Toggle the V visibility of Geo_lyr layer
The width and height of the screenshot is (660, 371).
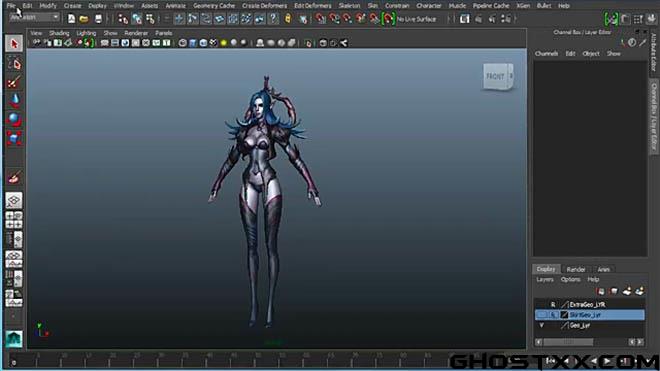[542, 326]
